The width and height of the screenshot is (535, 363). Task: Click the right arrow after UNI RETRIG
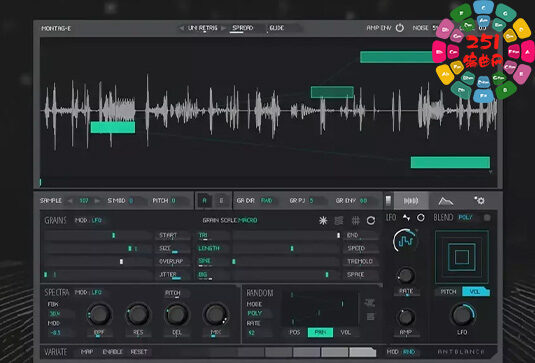point(223,28)
